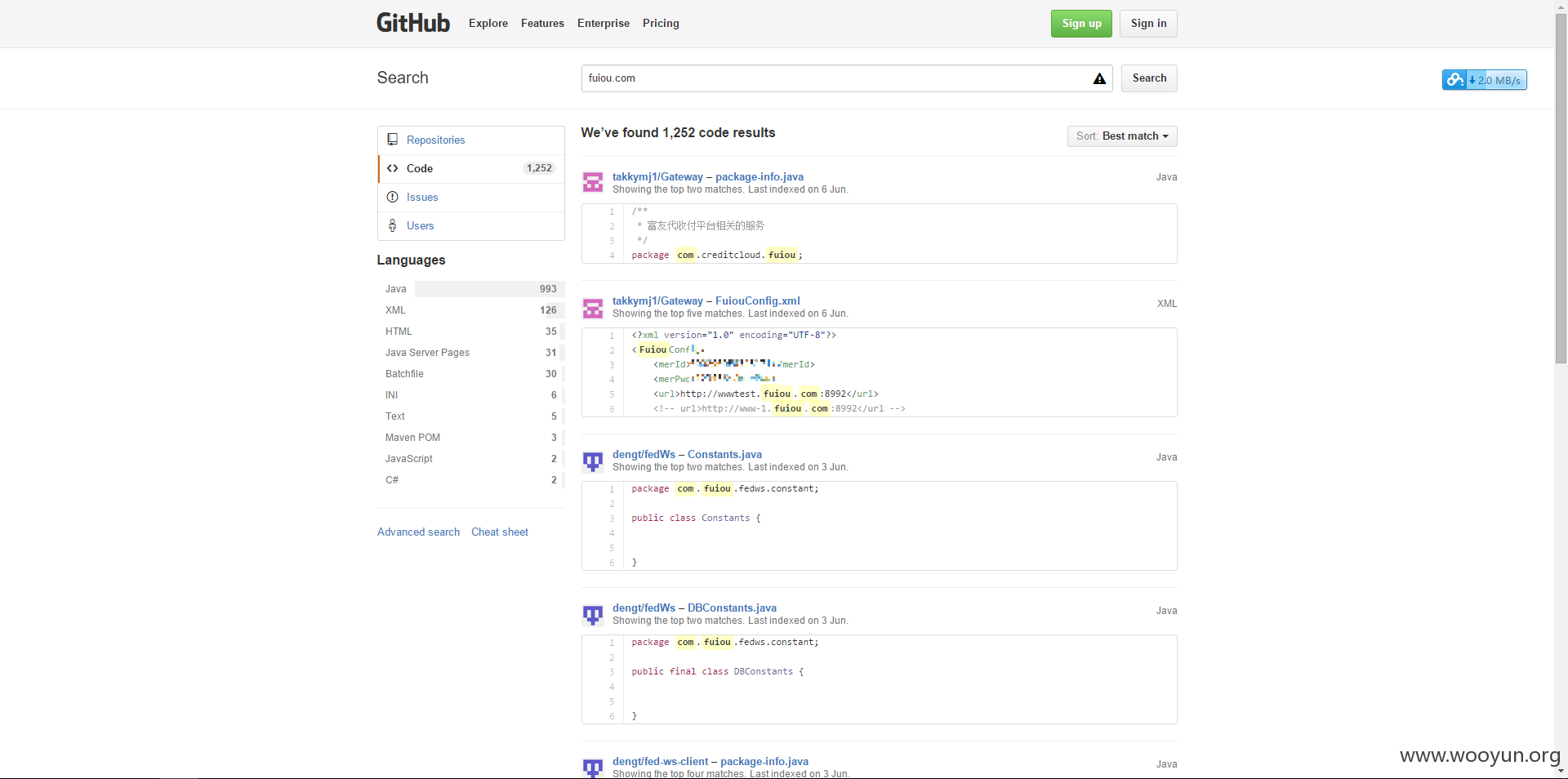The height and width of the screenshot is (779, 1568).
Task: Click the Java count 993
Action: click(548, 289)
